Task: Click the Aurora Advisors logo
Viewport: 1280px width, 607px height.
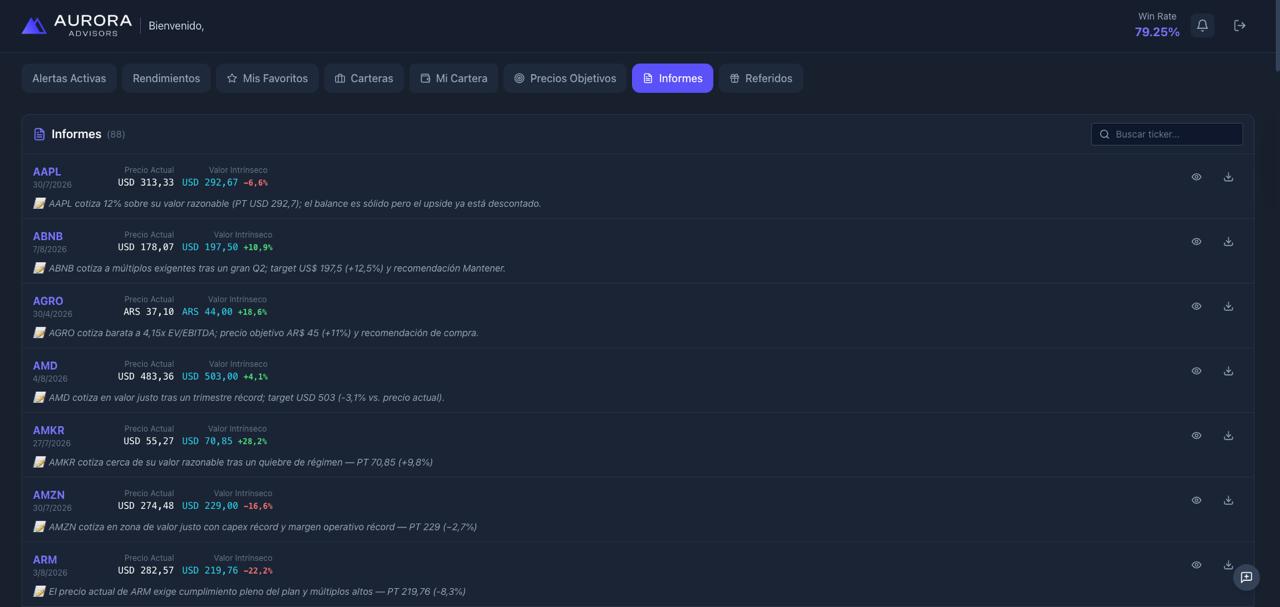Action: pyautogui.click(x=77, y=25)
